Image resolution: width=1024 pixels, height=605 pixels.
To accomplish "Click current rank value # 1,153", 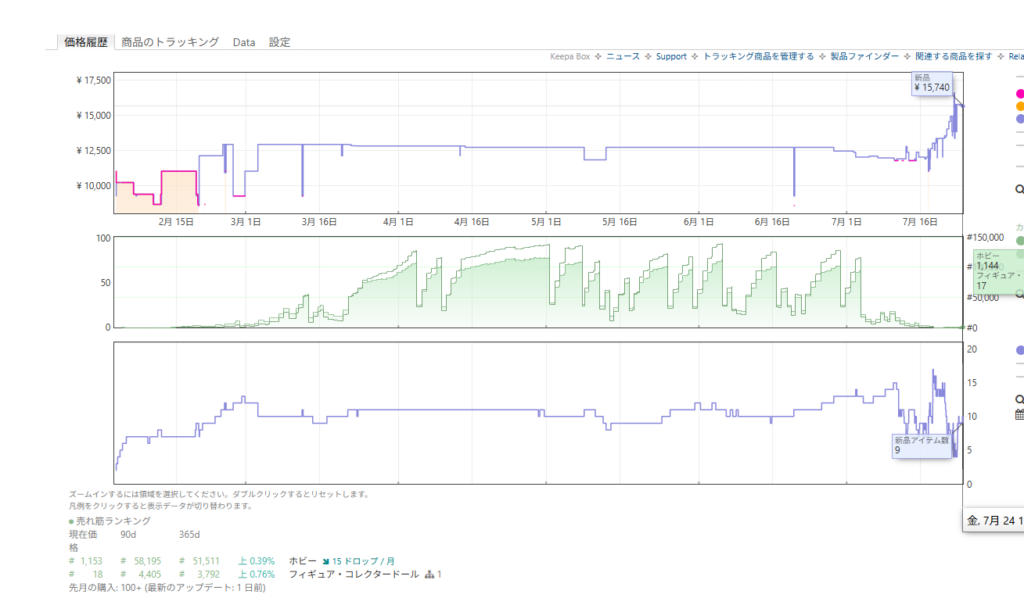I will coord(86,561).
